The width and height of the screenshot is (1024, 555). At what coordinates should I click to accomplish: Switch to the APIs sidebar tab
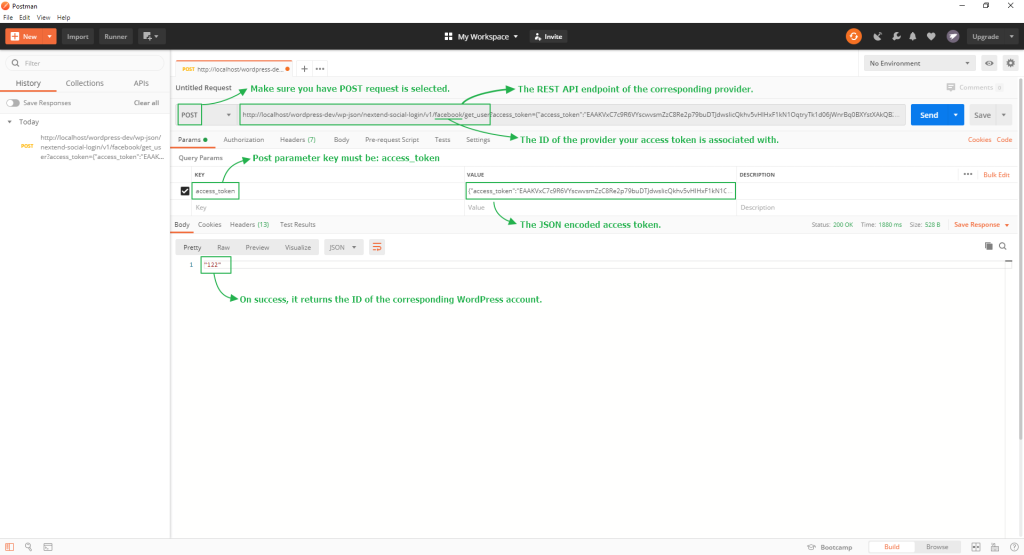(141, 84)
